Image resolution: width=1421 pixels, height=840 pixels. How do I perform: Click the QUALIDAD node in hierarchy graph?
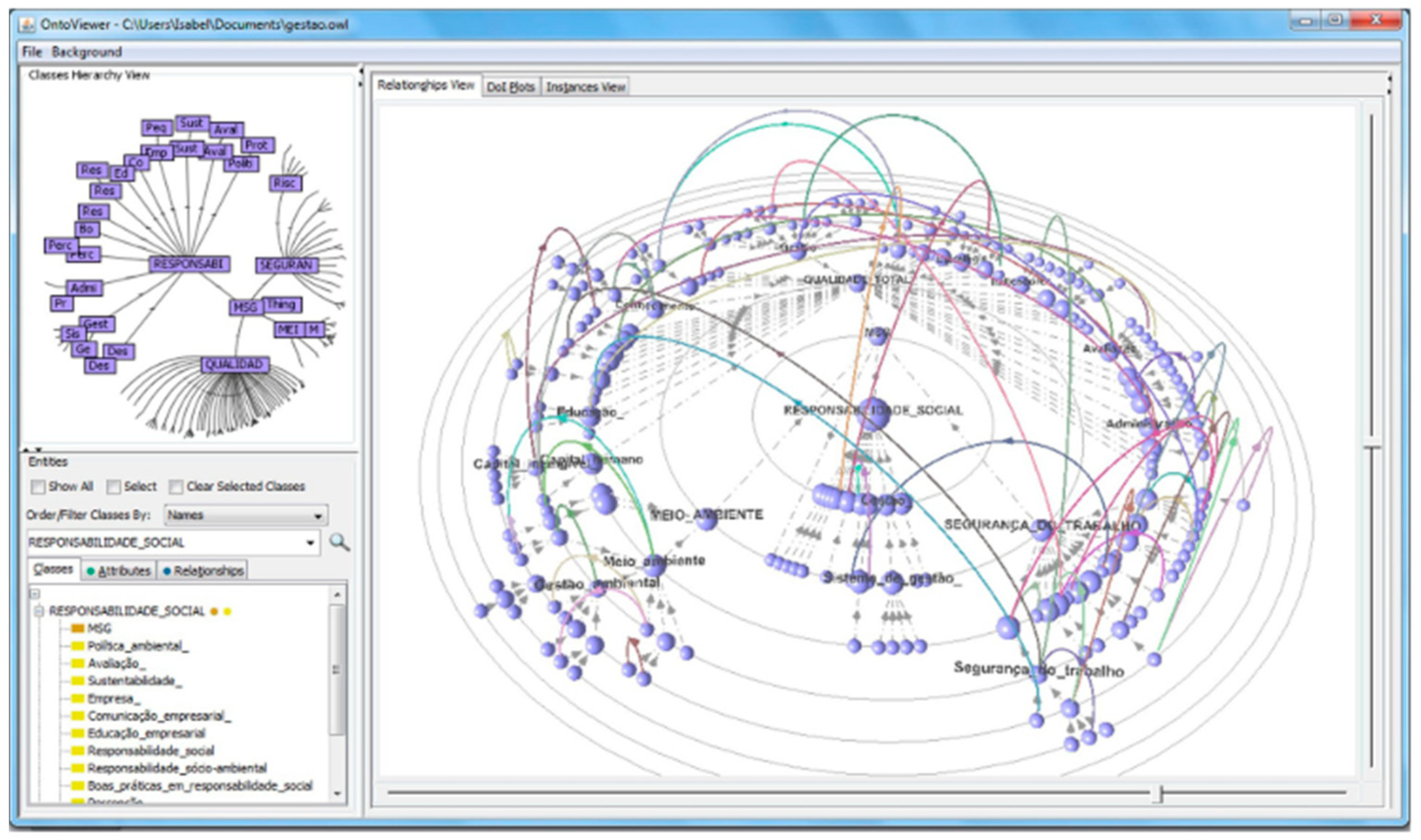234,365
